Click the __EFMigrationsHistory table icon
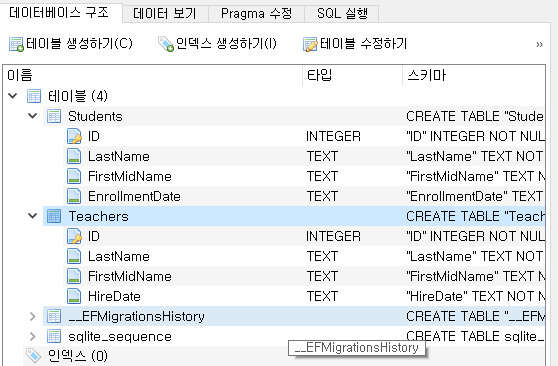 (54, 316)
